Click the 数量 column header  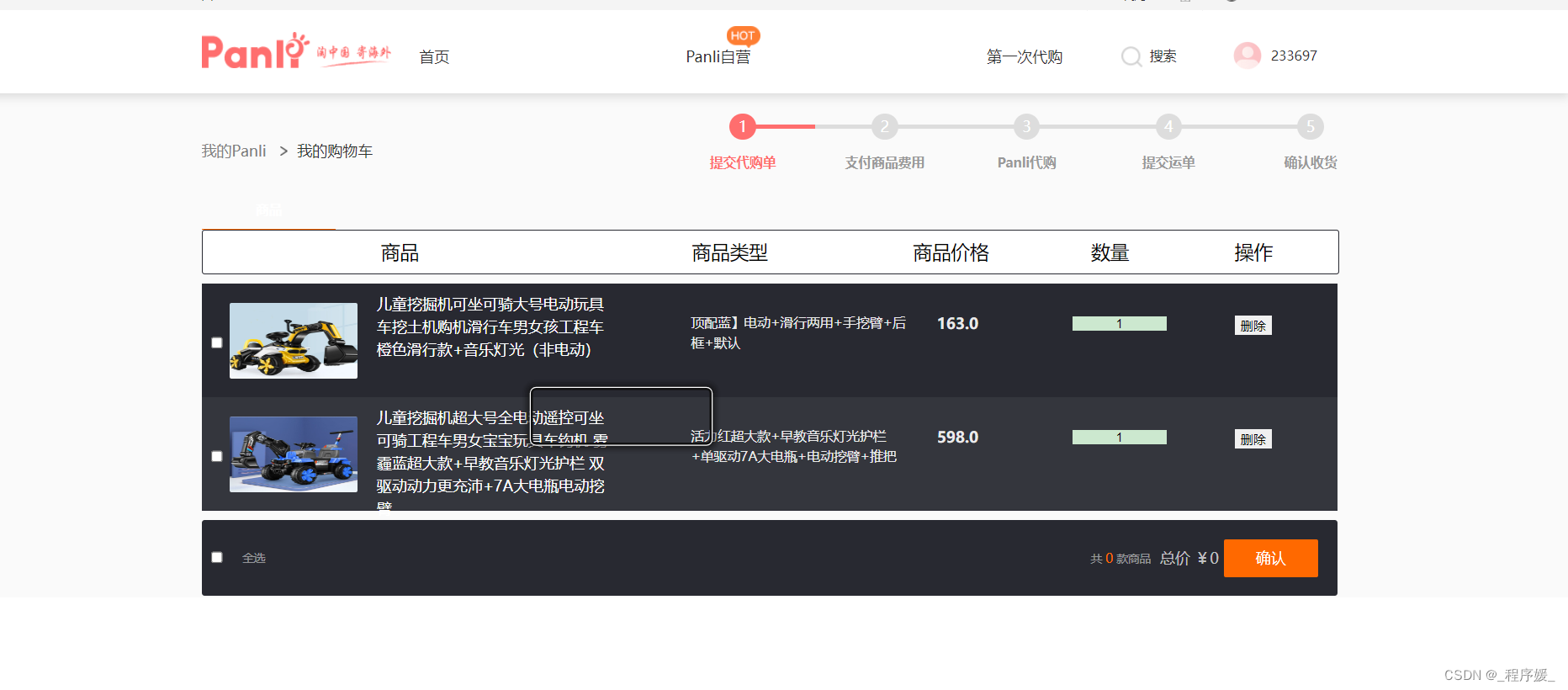tap(1110, 252)
